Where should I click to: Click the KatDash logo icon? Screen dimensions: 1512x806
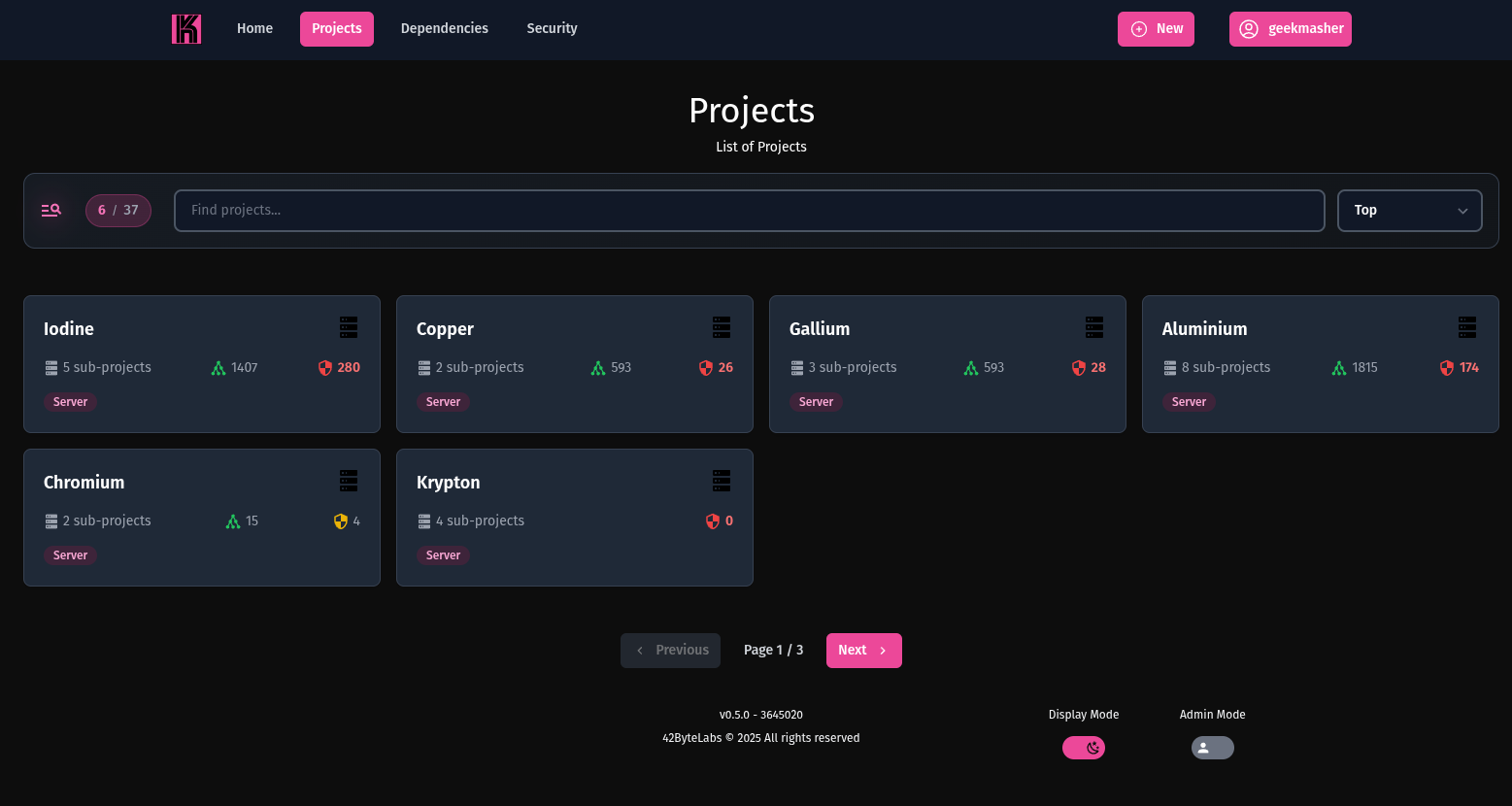coord(185,29)
